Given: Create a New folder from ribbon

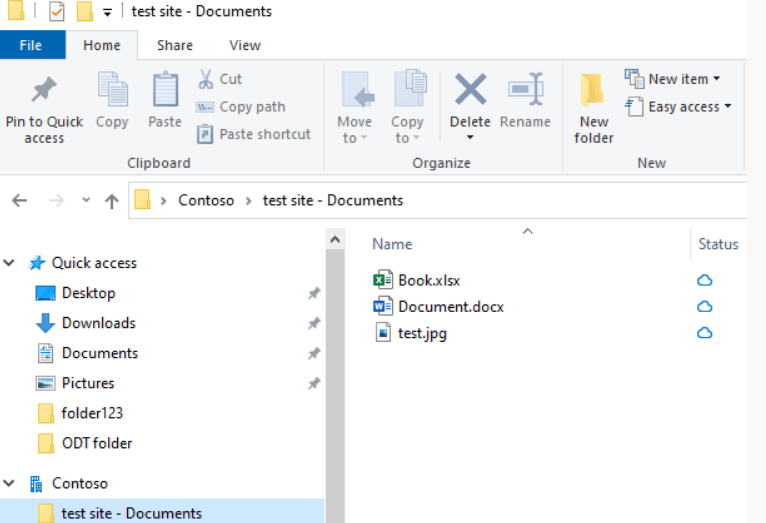Looking at the screenshot, I should pyautogui.click(x=594, y=108).
